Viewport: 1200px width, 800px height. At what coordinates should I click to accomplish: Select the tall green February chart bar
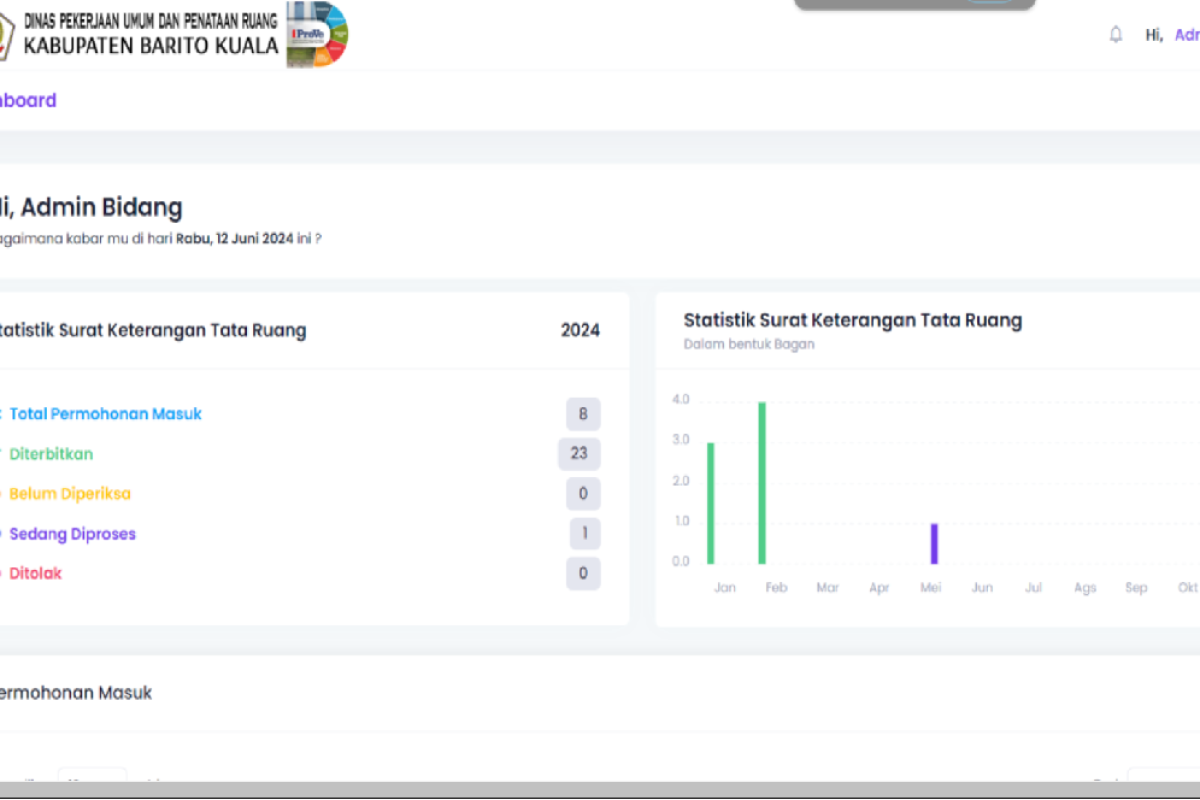point(762,483)
